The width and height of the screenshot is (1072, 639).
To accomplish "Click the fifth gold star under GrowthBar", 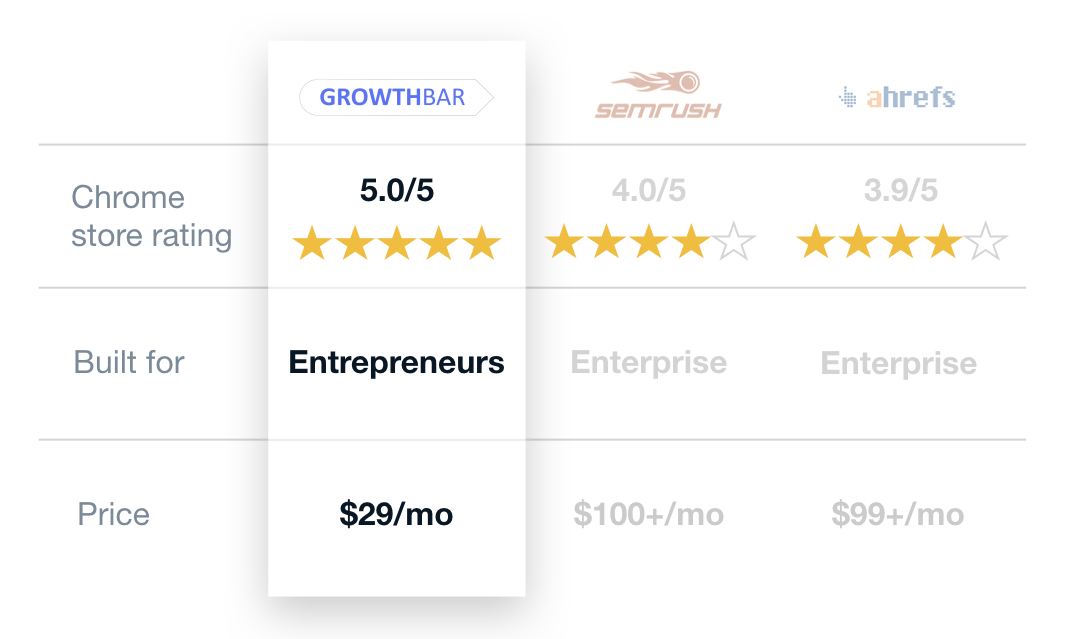I will pyautogui.click(x=482, y=243).
